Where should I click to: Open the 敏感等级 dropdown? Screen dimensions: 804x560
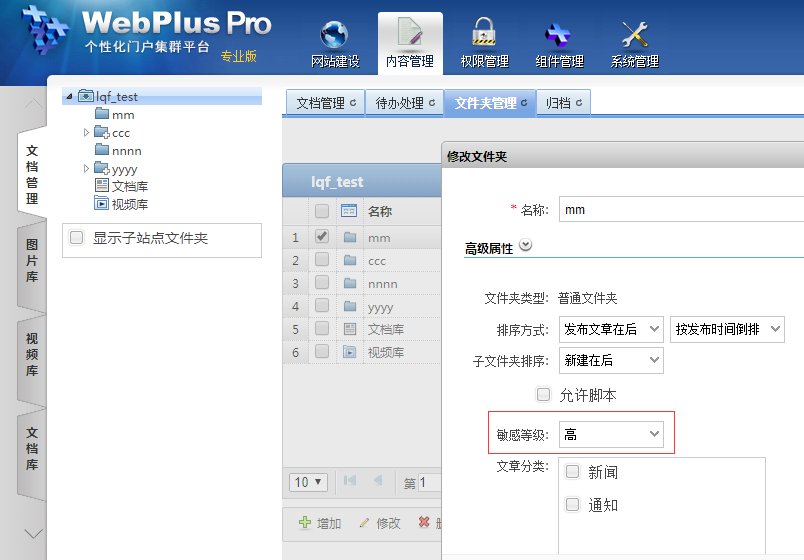pos(611,434)
